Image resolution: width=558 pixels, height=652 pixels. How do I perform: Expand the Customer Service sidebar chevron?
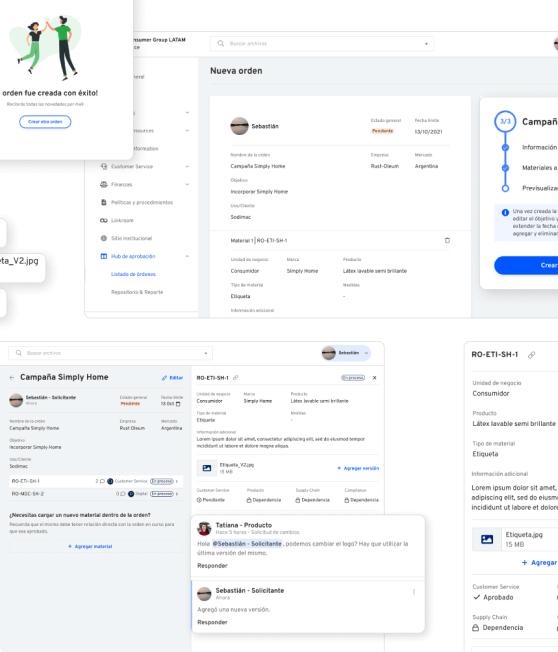(187, 166)
